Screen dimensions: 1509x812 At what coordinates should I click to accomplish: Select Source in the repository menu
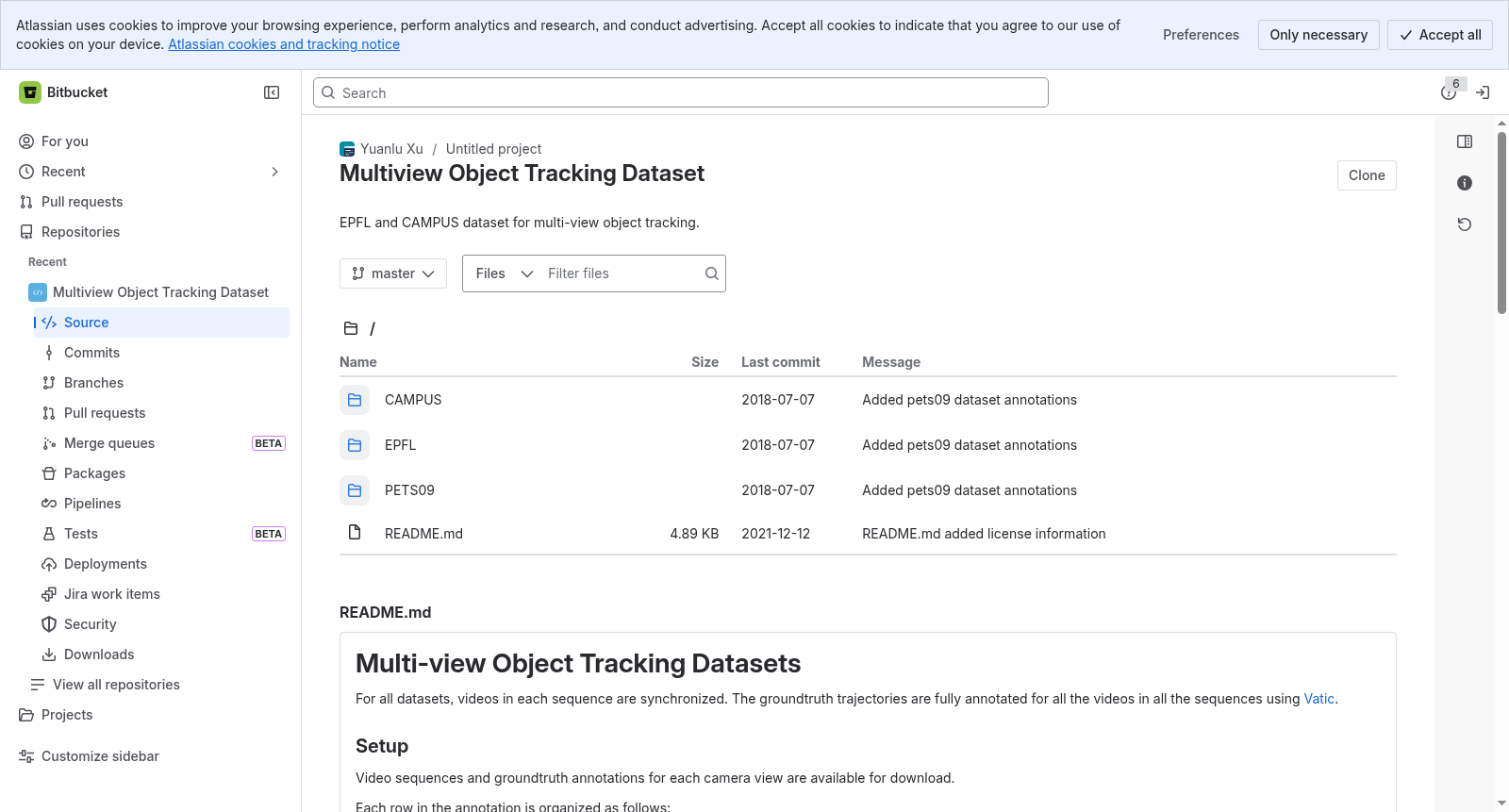click(162, 323)
